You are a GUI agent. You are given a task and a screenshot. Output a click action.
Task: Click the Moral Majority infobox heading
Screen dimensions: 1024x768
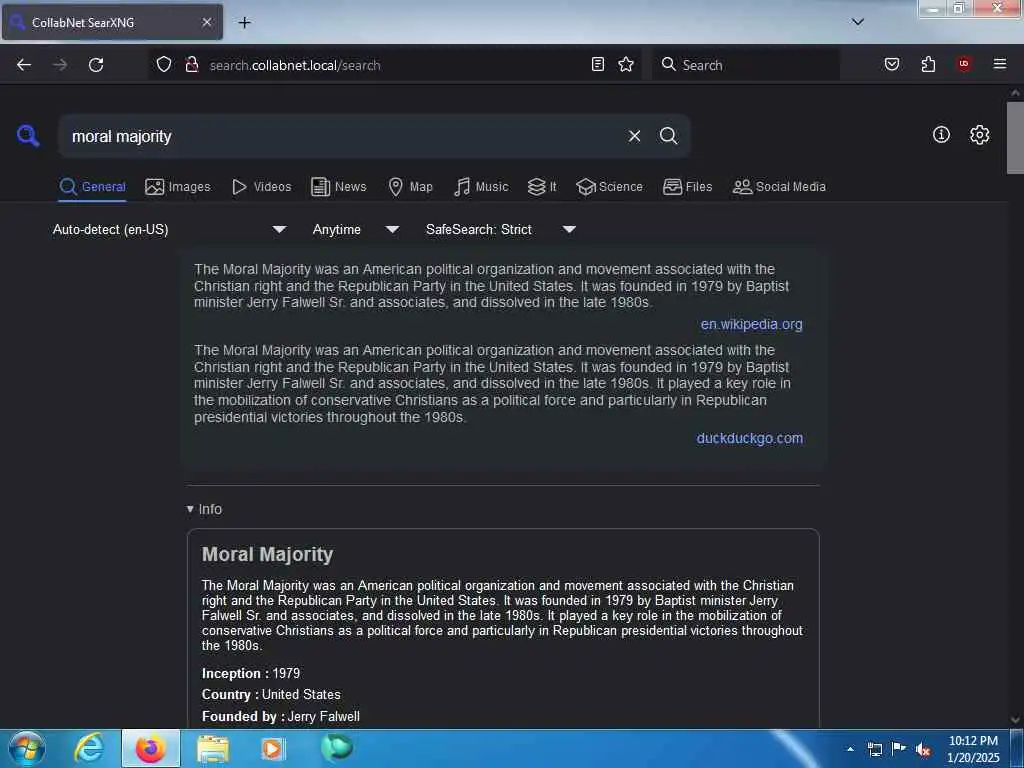coord(267,554)
